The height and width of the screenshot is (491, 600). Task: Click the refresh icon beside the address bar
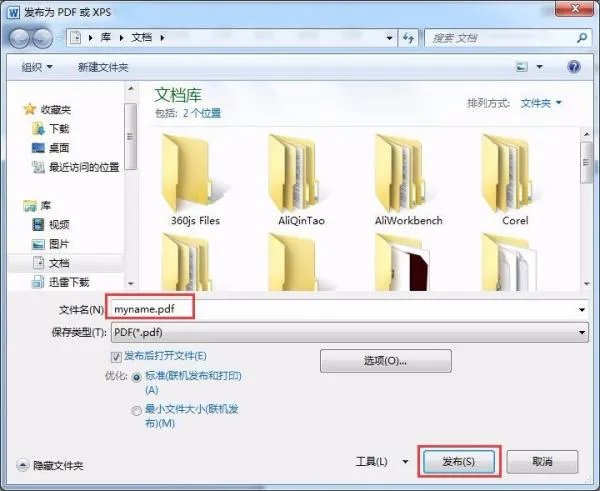(x=408, y=38)
